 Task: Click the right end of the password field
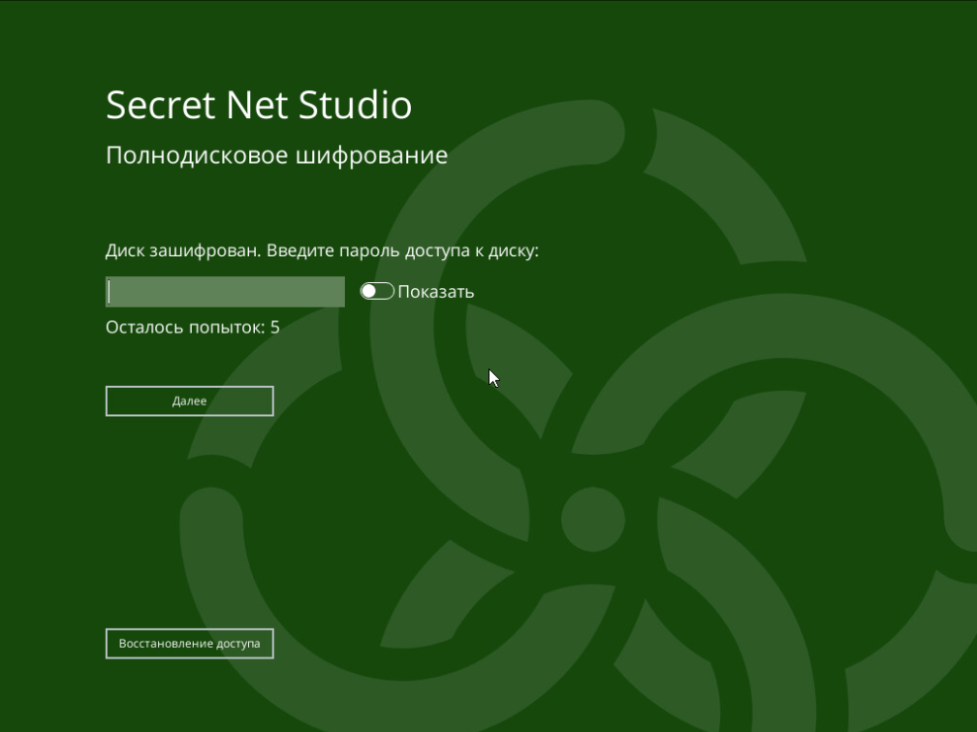(x=338, y=292)
